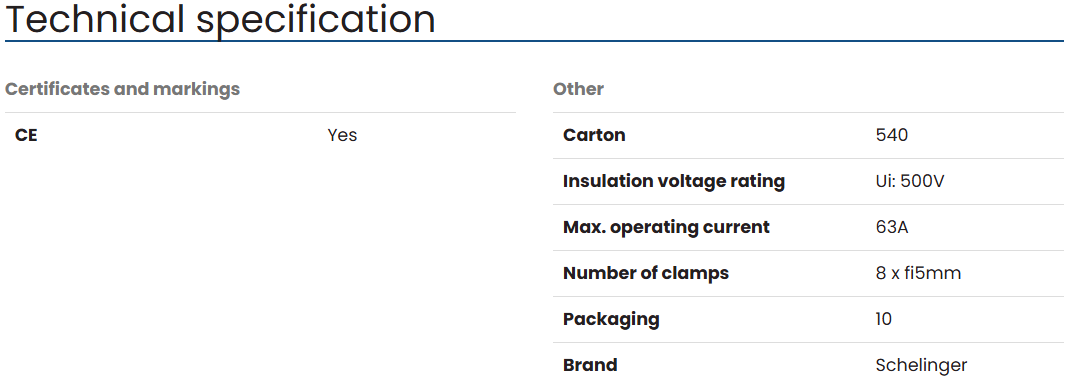Select the Certificates and markings section title

pyautogui.click(x=123, y=89)
